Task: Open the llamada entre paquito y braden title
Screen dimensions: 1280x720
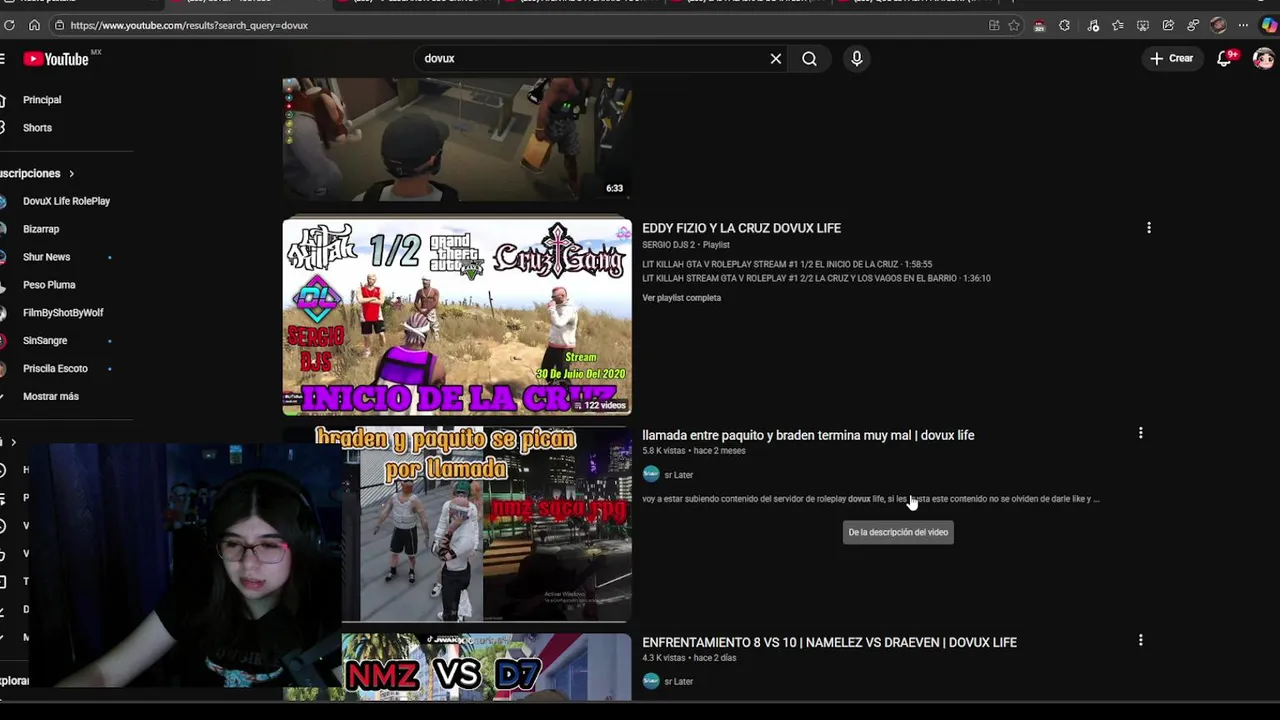Action: click(808, 435)
